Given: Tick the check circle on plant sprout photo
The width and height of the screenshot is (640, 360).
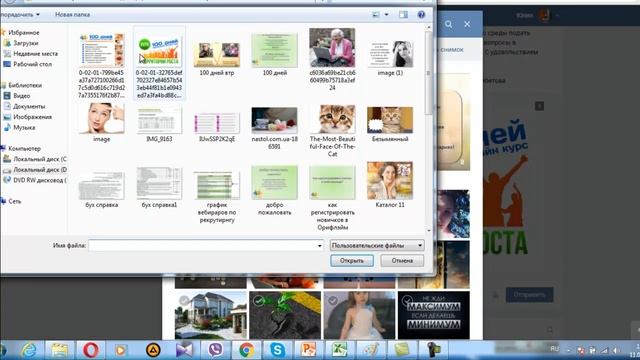Looking at the screenshot, I should point(258,300).
